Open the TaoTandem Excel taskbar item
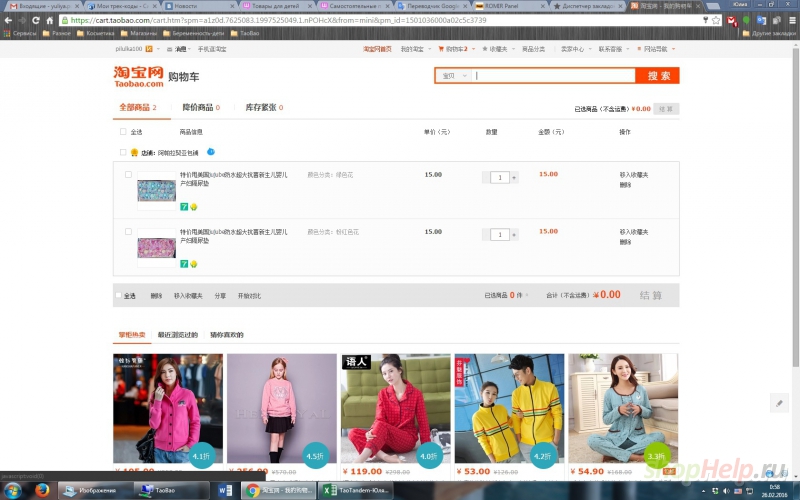 357,490
